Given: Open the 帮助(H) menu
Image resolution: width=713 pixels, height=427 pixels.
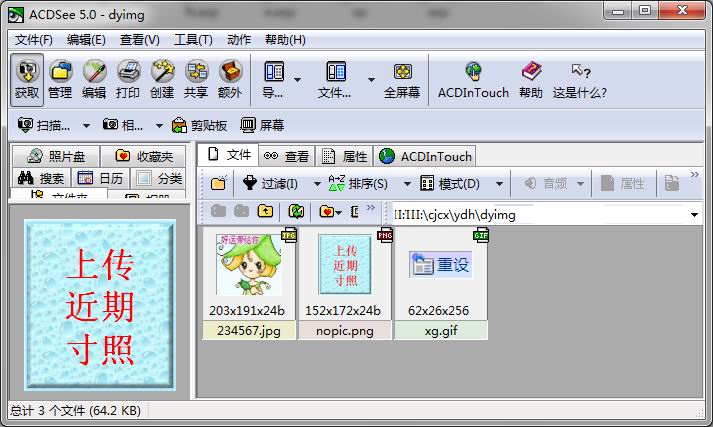Looking at the screenshot, I should coord(285,40).
